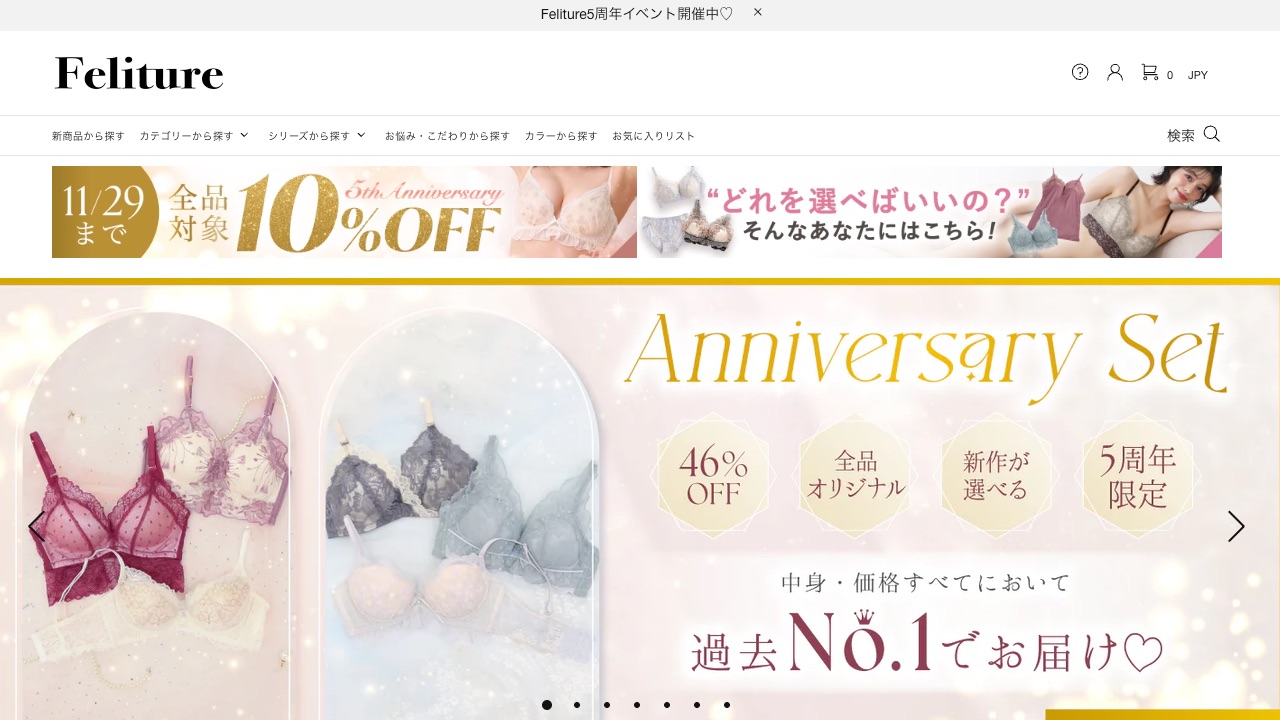This screenshot has width=1280, height=720.
Task: Click the search magnifying glass icon
Action: [1212, 134]
